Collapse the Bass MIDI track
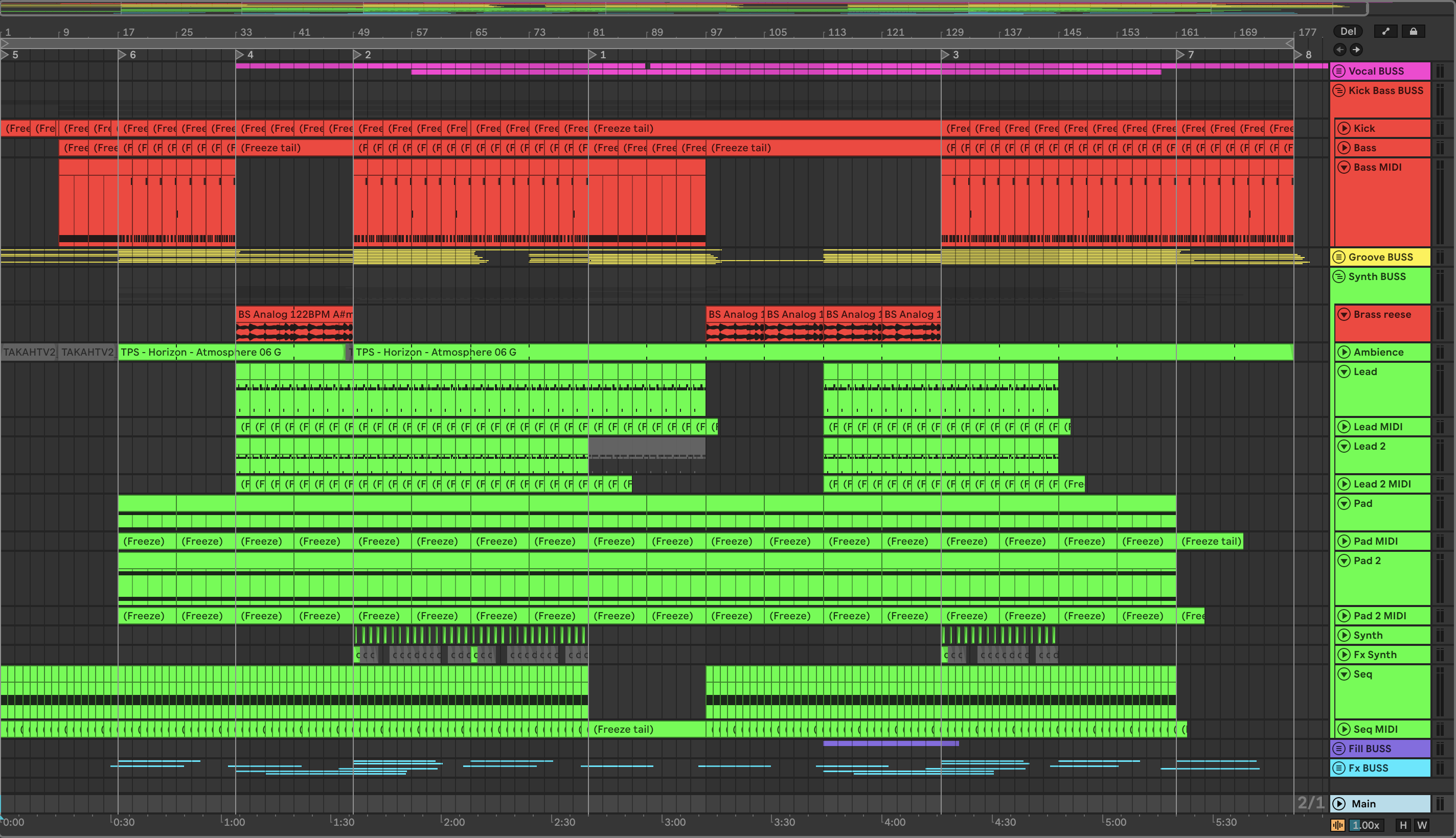Screen dimensions: 1456x838 (1344, 168)
